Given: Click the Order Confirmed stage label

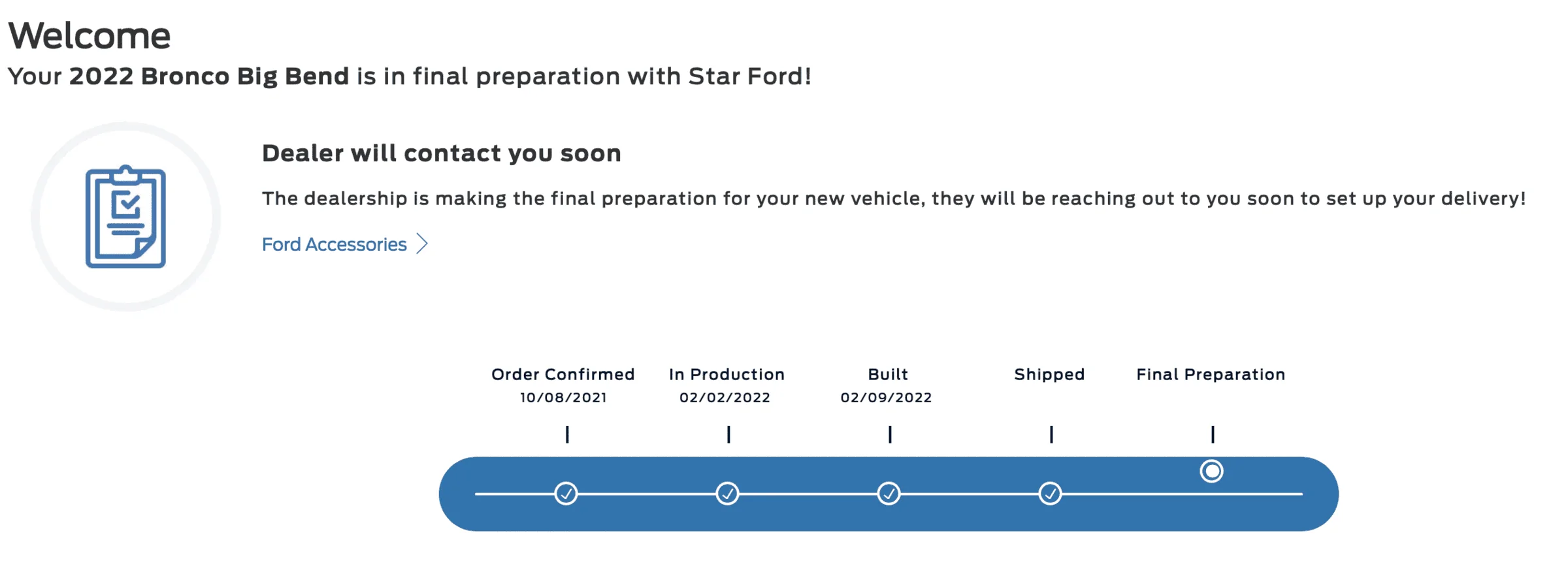Looking at the screenshot, I should coord(563,374).
